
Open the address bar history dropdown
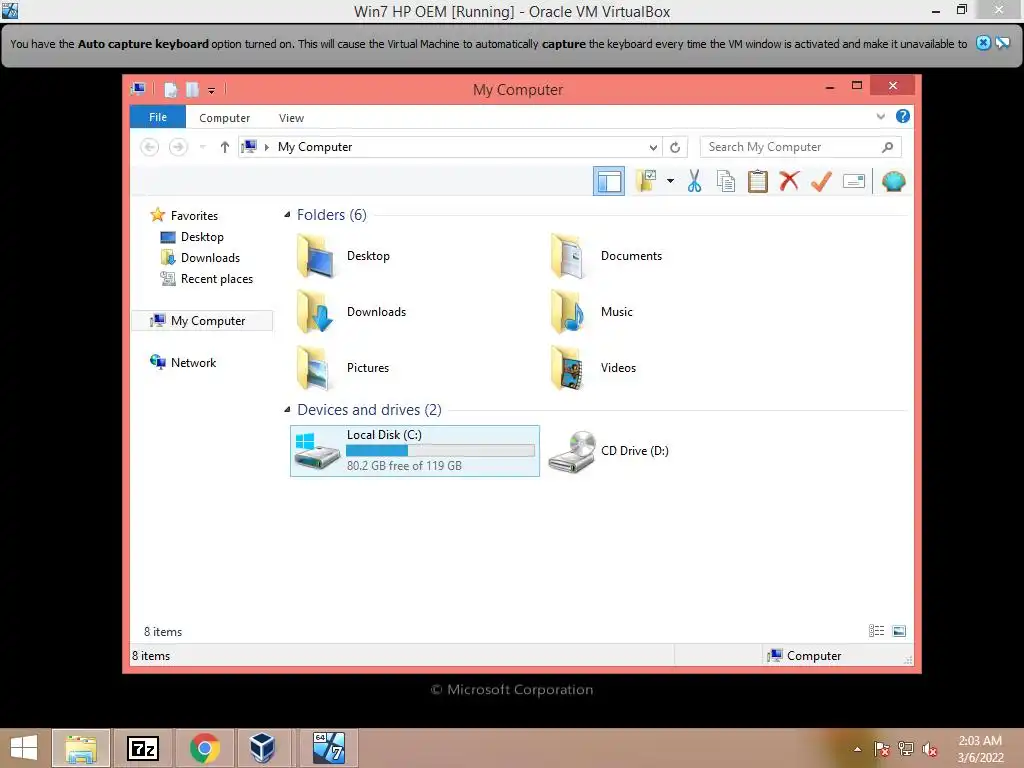tap(653, 148)
